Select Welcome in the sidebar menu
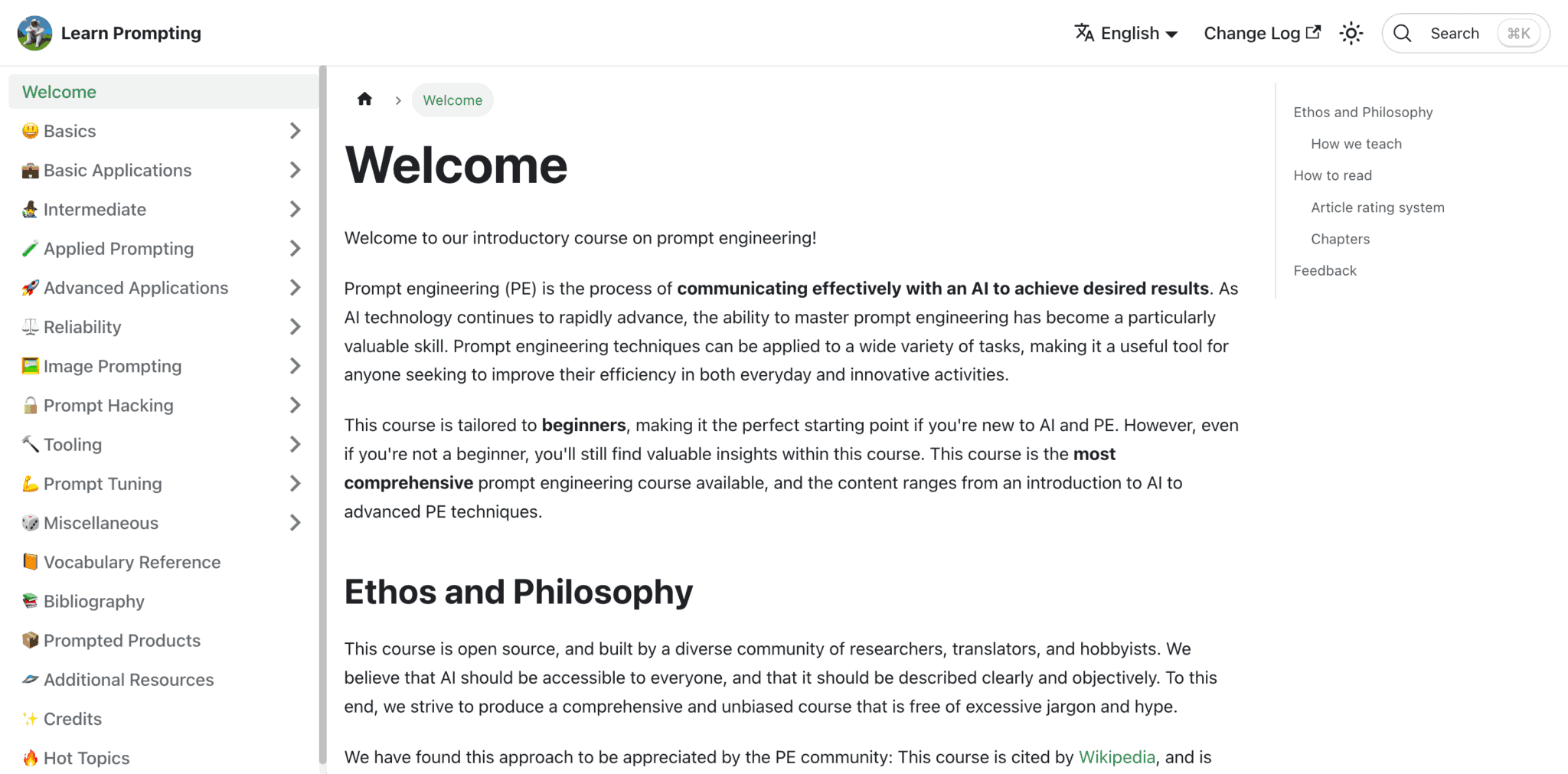The height and width of the screenshot is (774, 1568). tap(60, 92)
